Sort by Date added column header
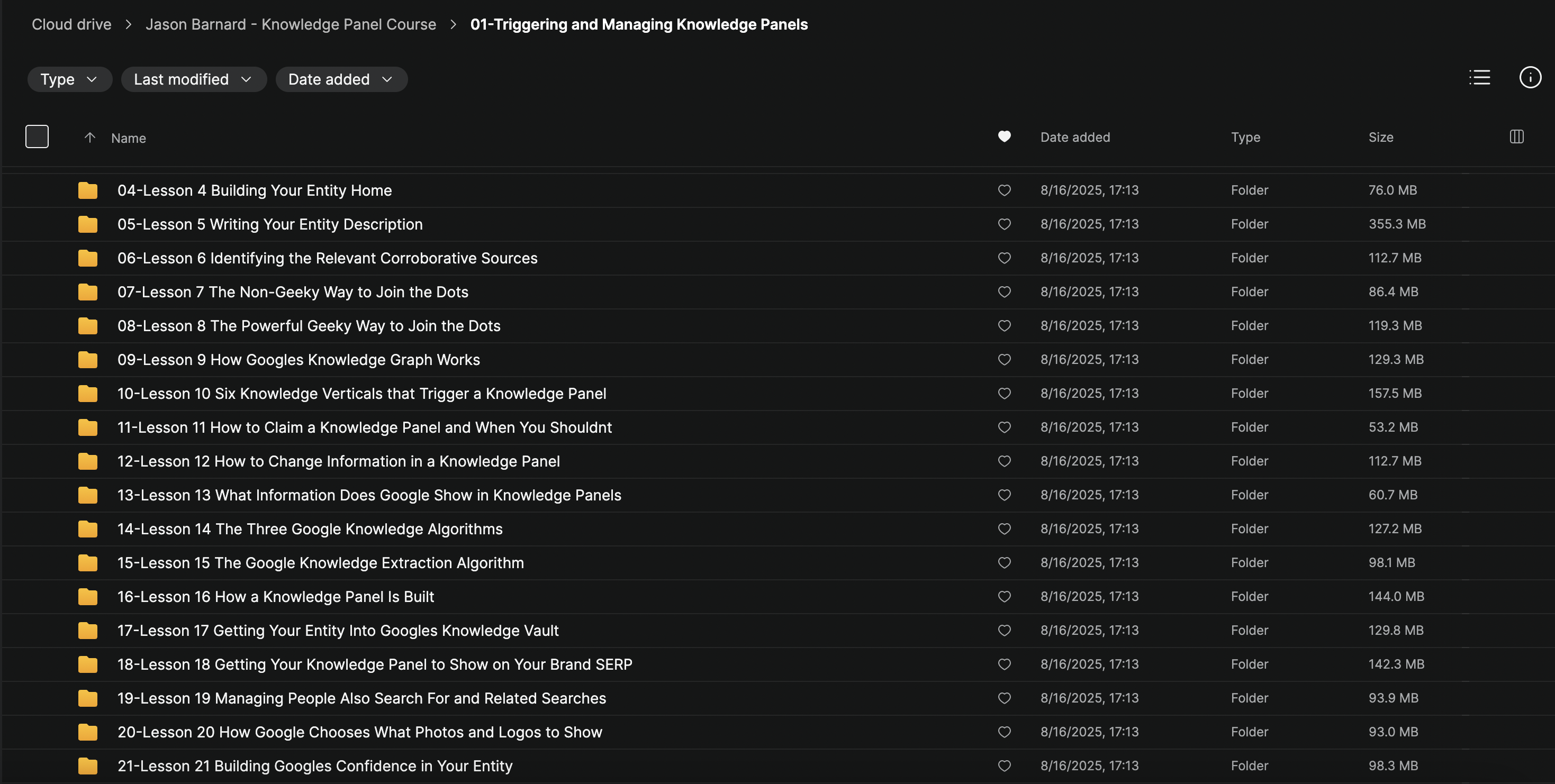The image size is (1555, 784). pos(1074,138)
